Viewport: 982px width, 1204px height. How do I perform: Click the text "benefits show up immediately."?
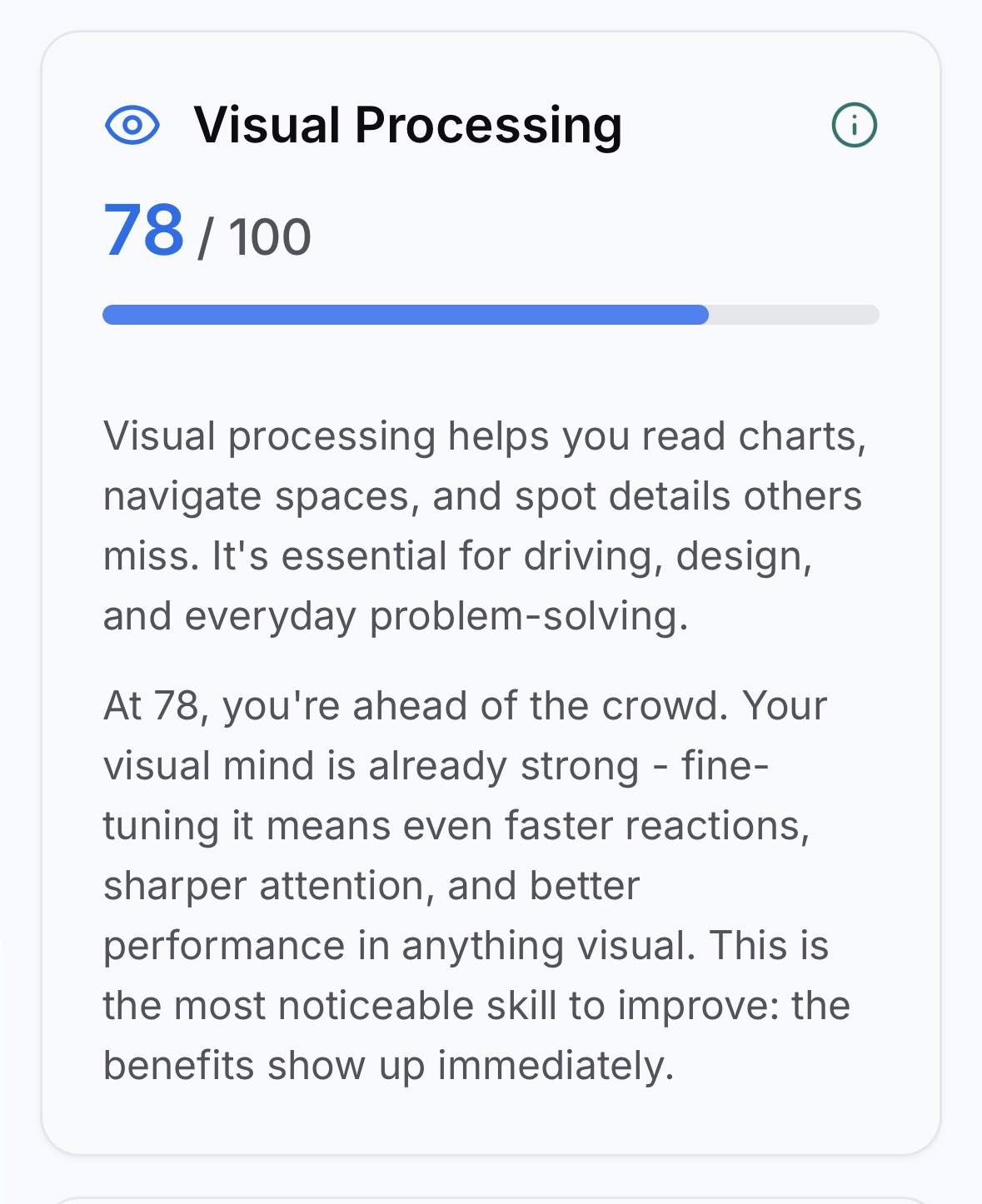tap(388, 1066)
